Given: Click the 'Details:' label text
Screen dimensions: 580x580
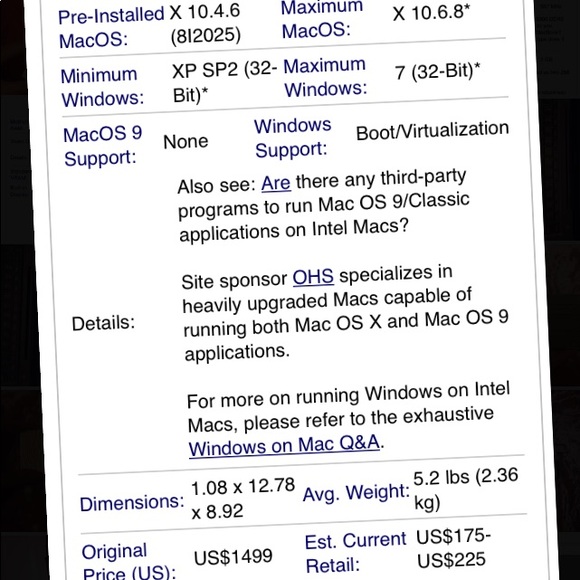Looking at the screenshot, I should [x=103, y=323].
